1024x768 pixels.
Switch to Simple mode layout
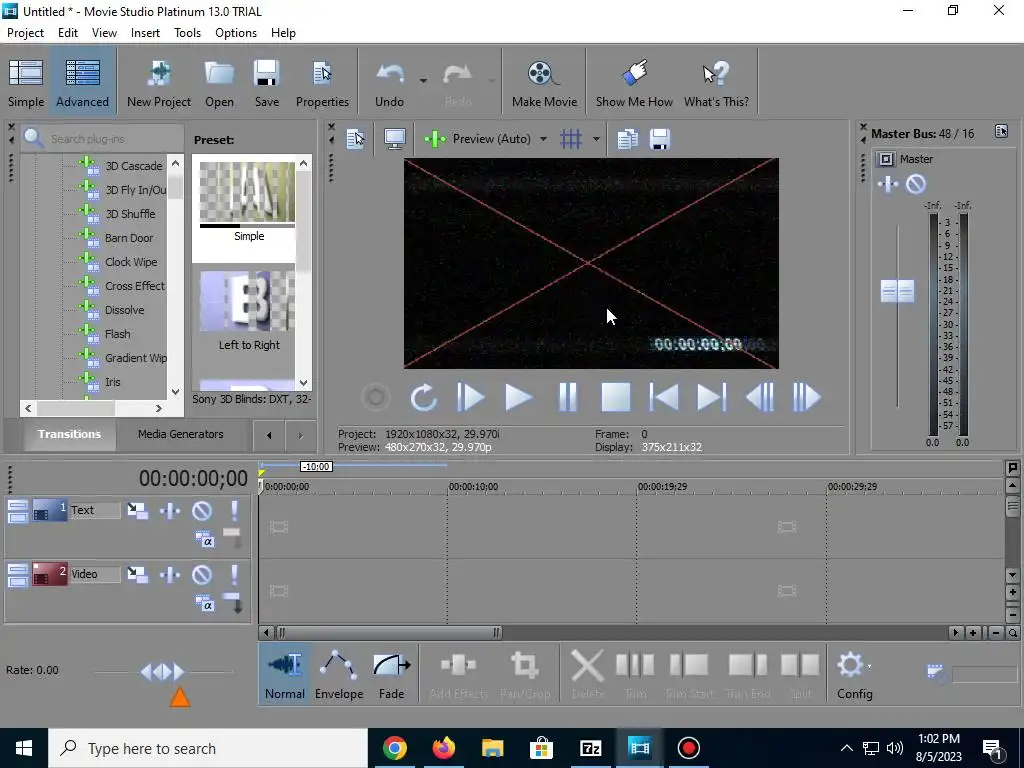pyautogui.click(x=26, y=83)
